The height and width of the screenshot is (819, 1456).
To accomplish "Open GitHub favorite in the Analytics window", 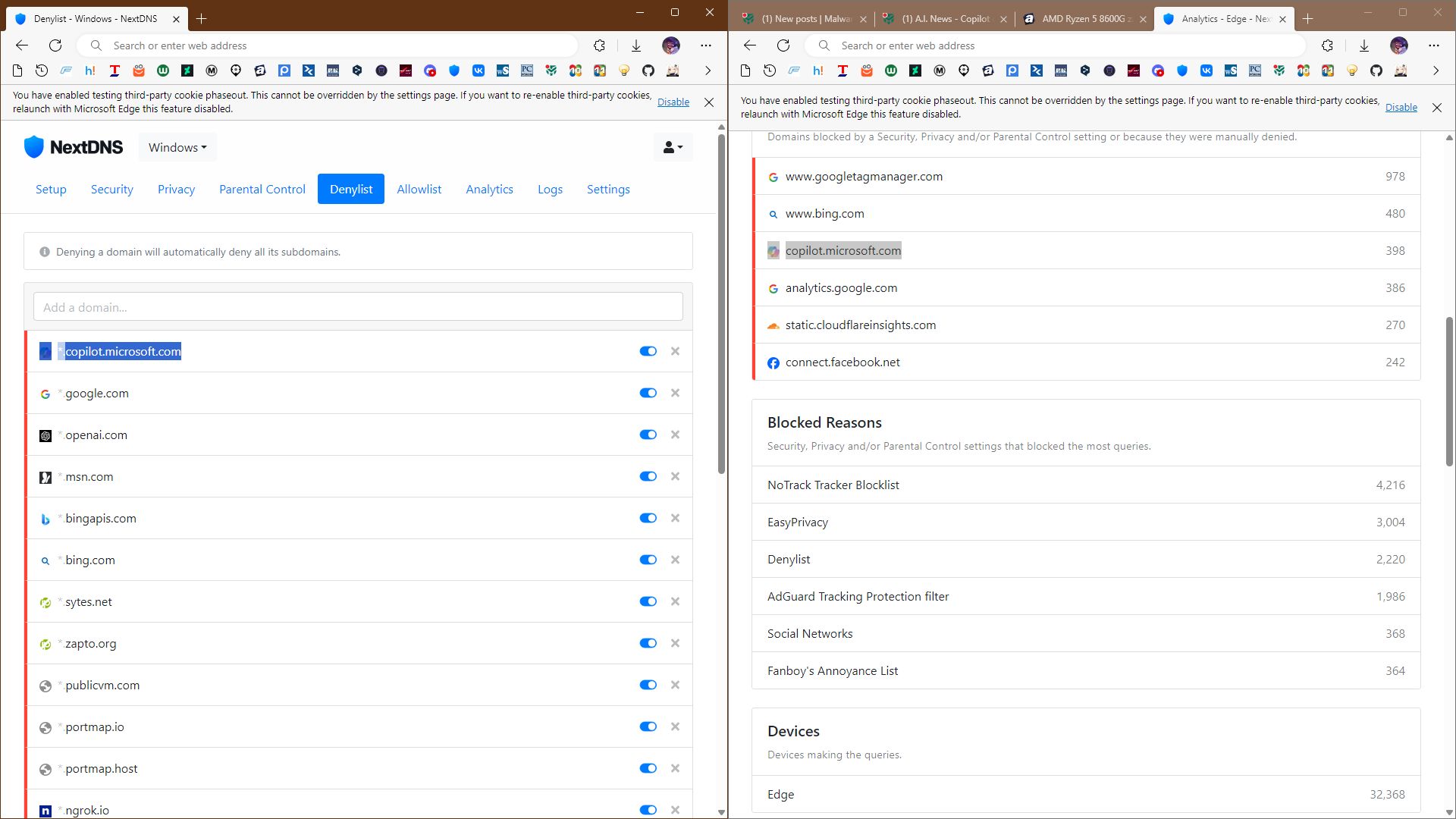I will coord(1376,71).
